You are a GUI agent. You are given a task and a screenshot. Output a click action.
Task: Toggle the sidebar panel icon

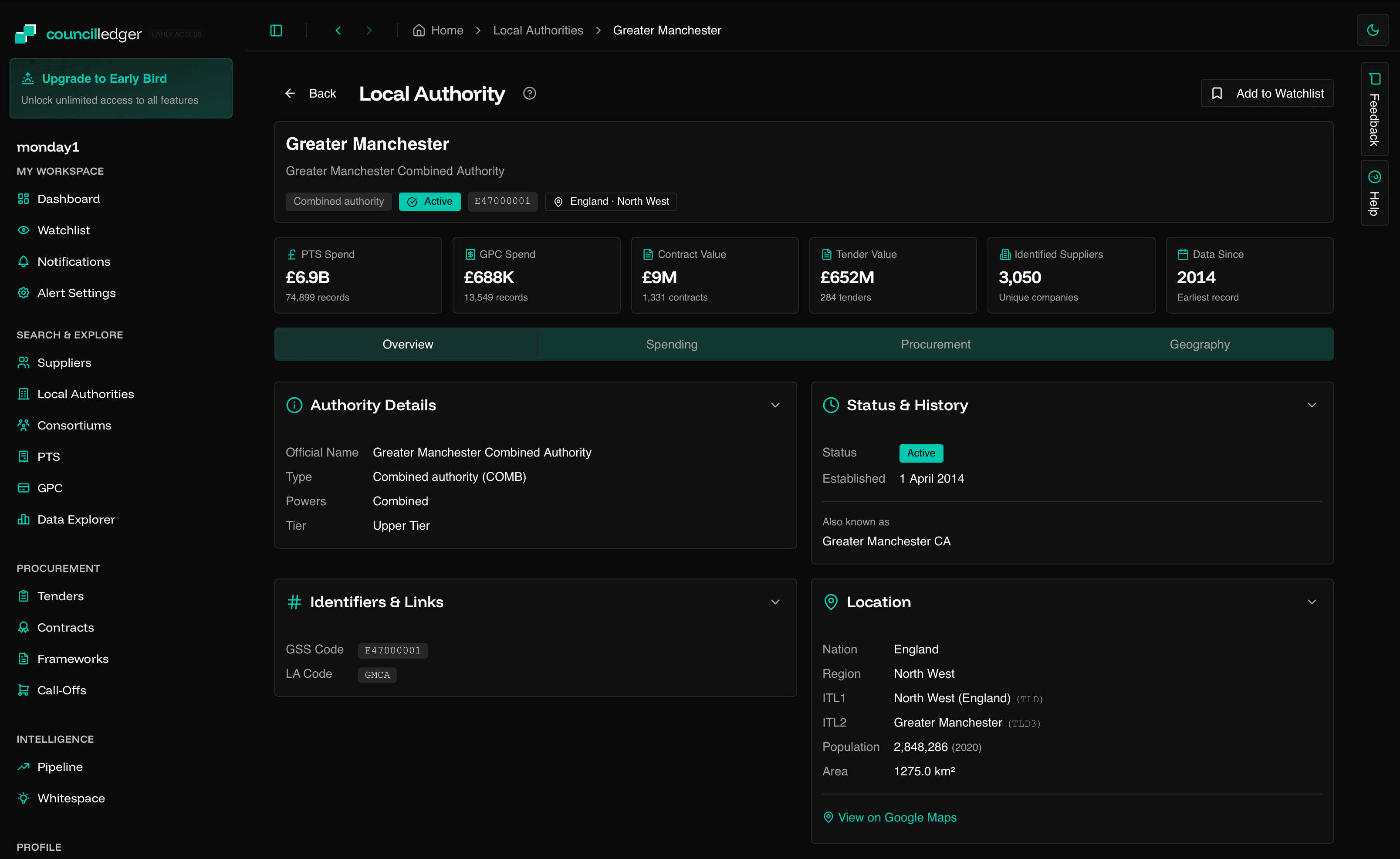276,30
